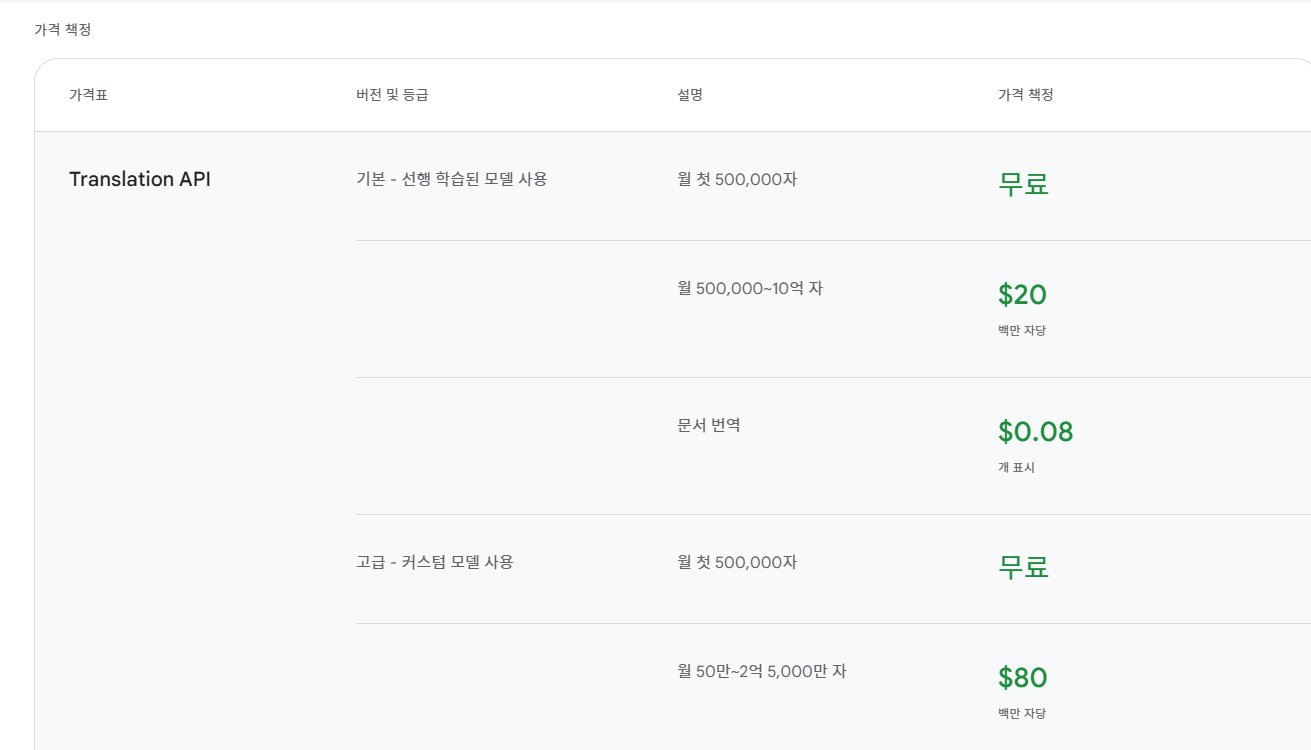
Task: Click the 가격 책정 column header in table
Action: [x=1026, y=95]
